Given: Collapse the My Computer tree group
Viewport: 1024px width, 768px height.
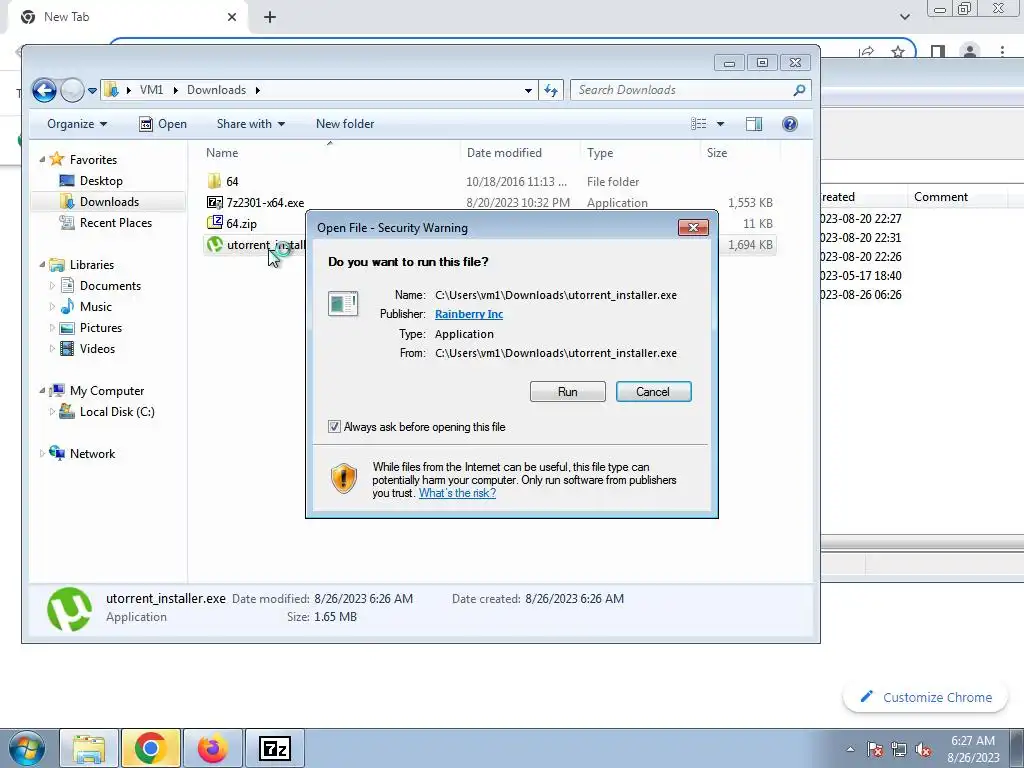Looking at the screenshot, I should click(42, 391).
